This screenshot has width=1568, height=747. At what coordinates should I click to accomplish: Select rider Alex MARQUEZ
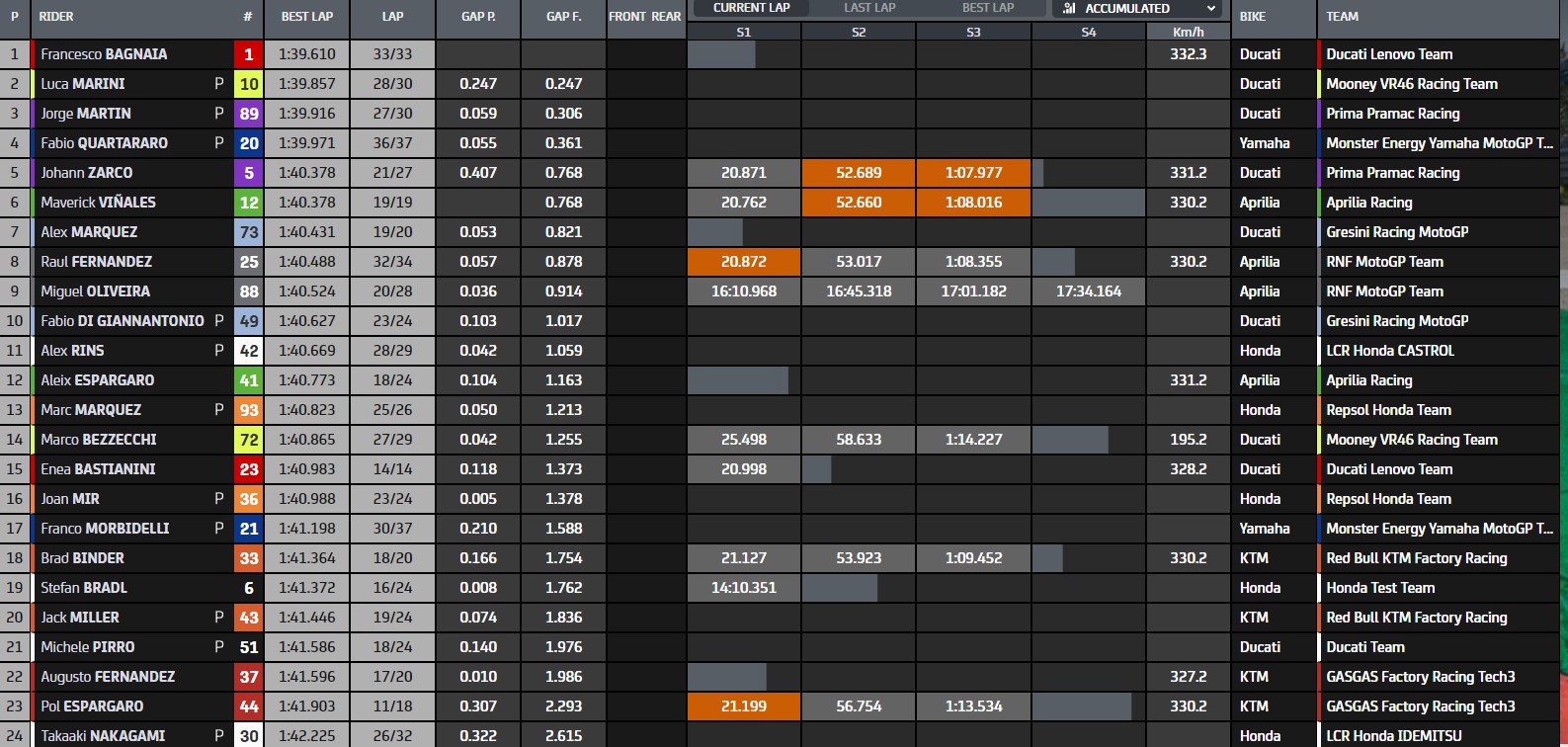(x=89, y=232)
